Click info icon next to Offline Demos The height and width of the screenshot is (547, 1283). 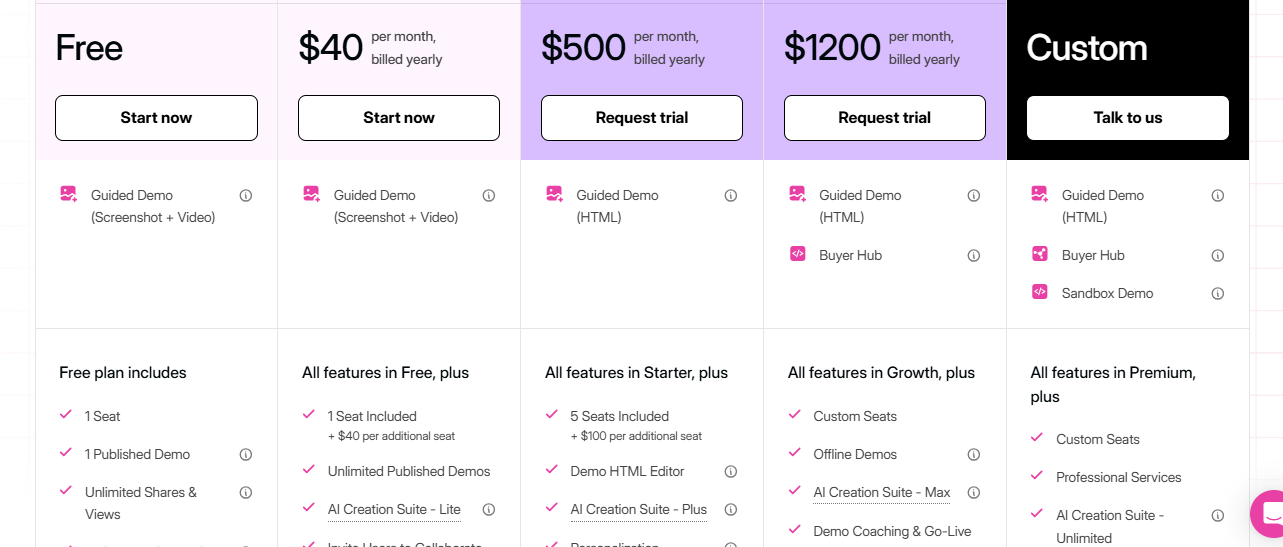pos(974,455)
